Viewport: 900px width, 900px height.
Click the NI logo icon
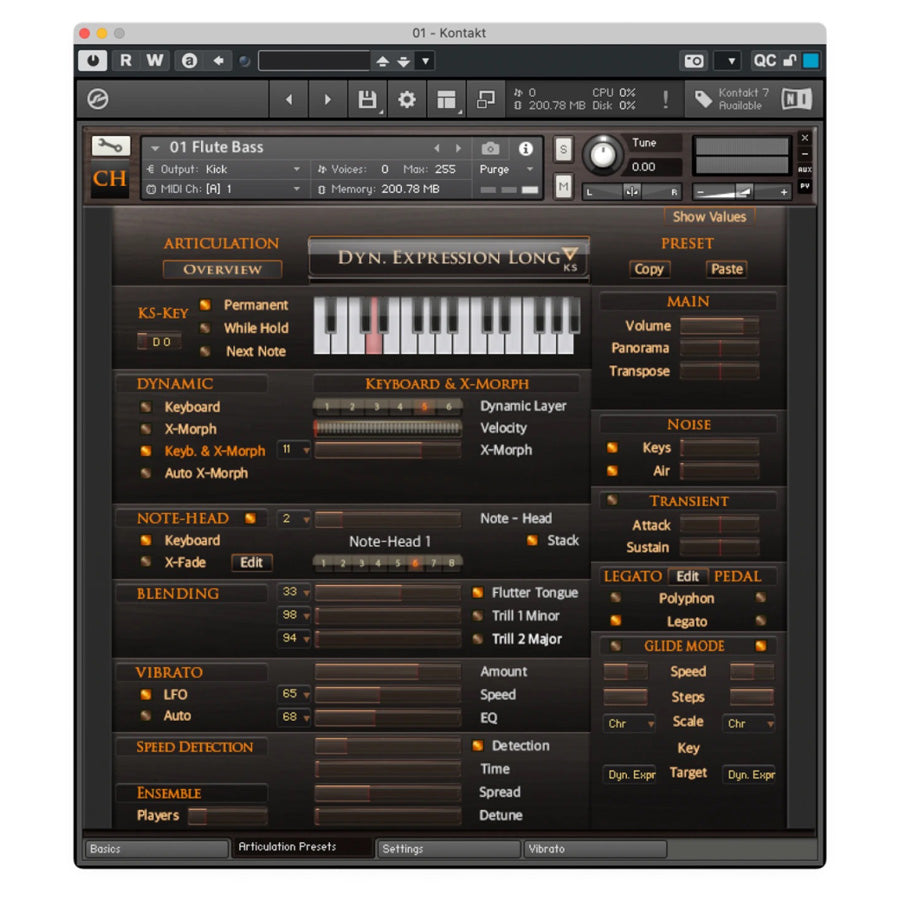click(x=797, y=99)
